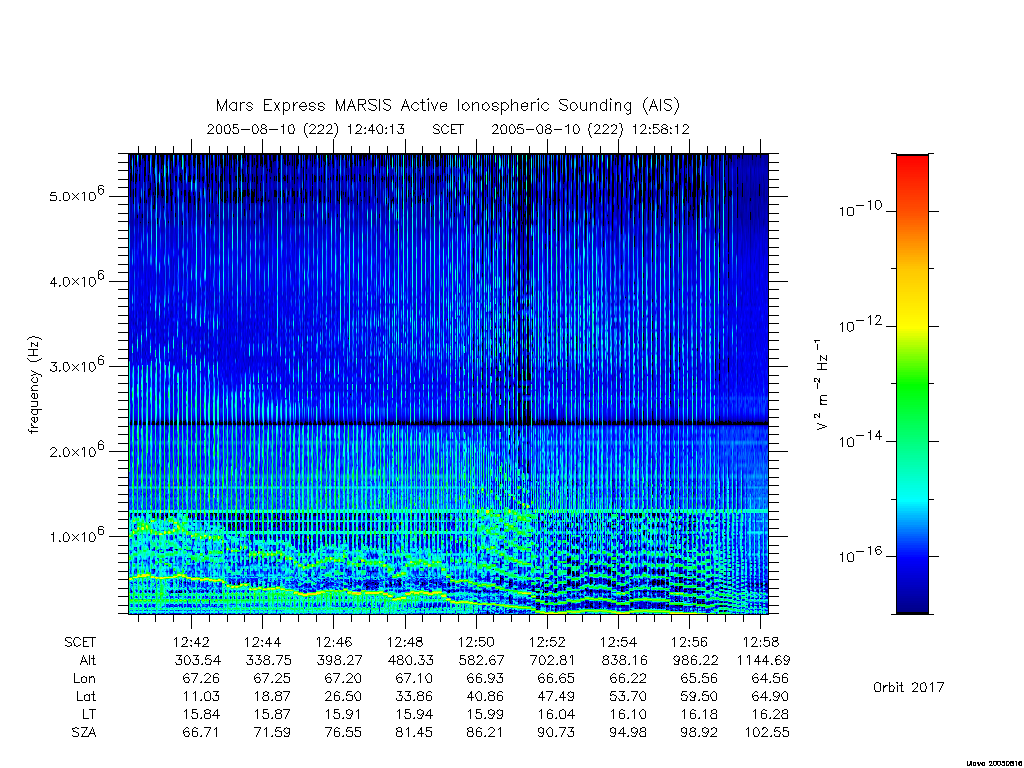Click the altitude value 838.16
The image size is (1024, 768).
pos(624,660)
